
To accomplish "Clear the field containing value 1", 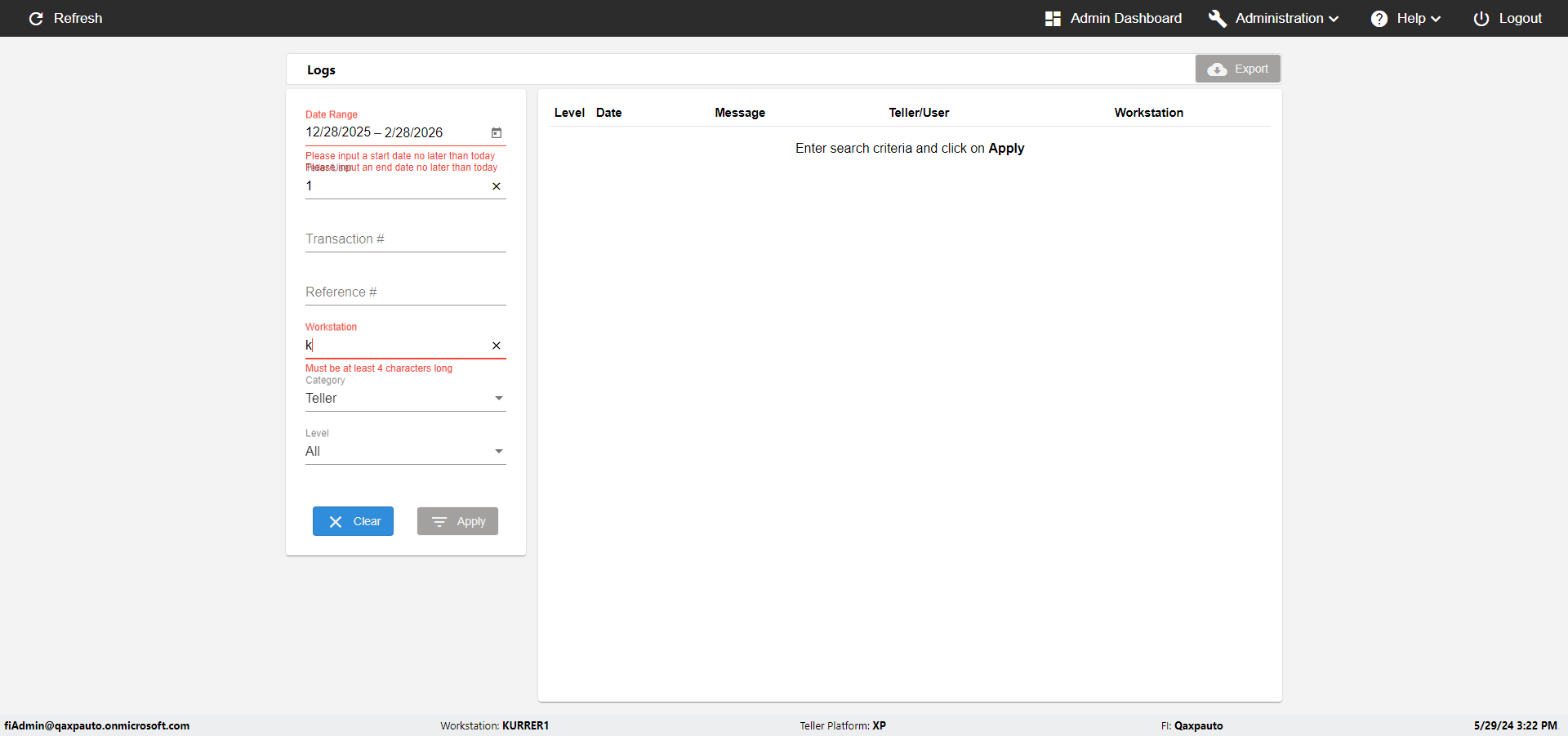I will [497, 186].
